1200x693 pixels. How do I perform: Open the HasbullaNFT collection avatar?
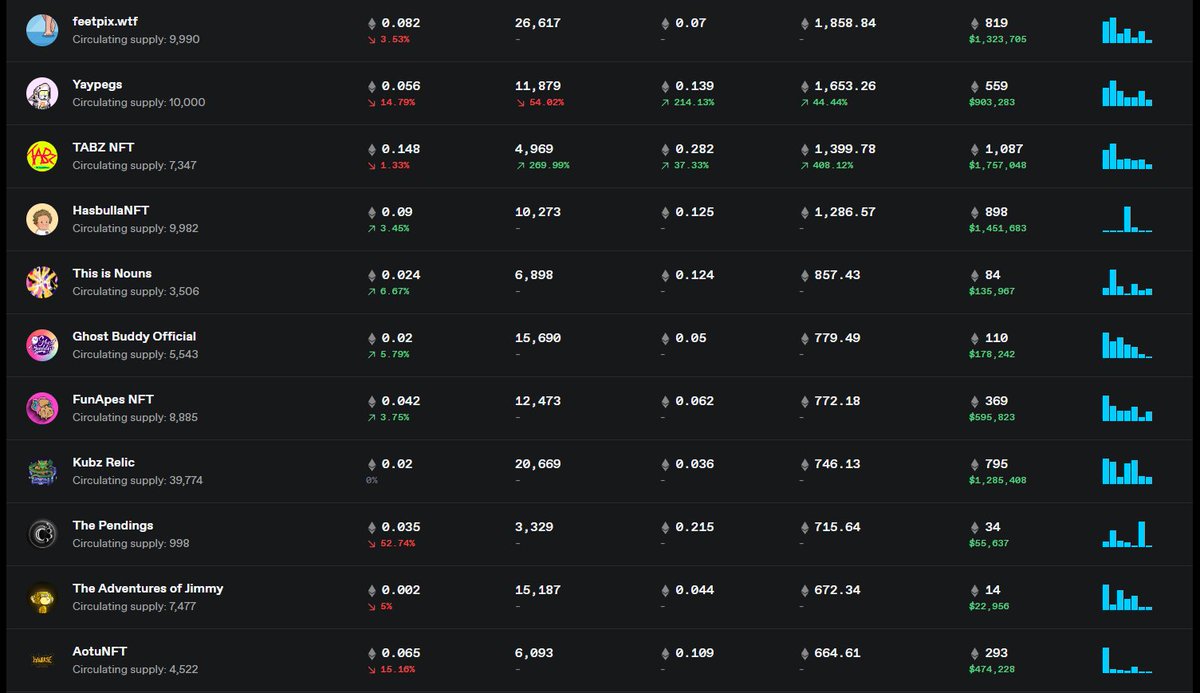[42, 219]
